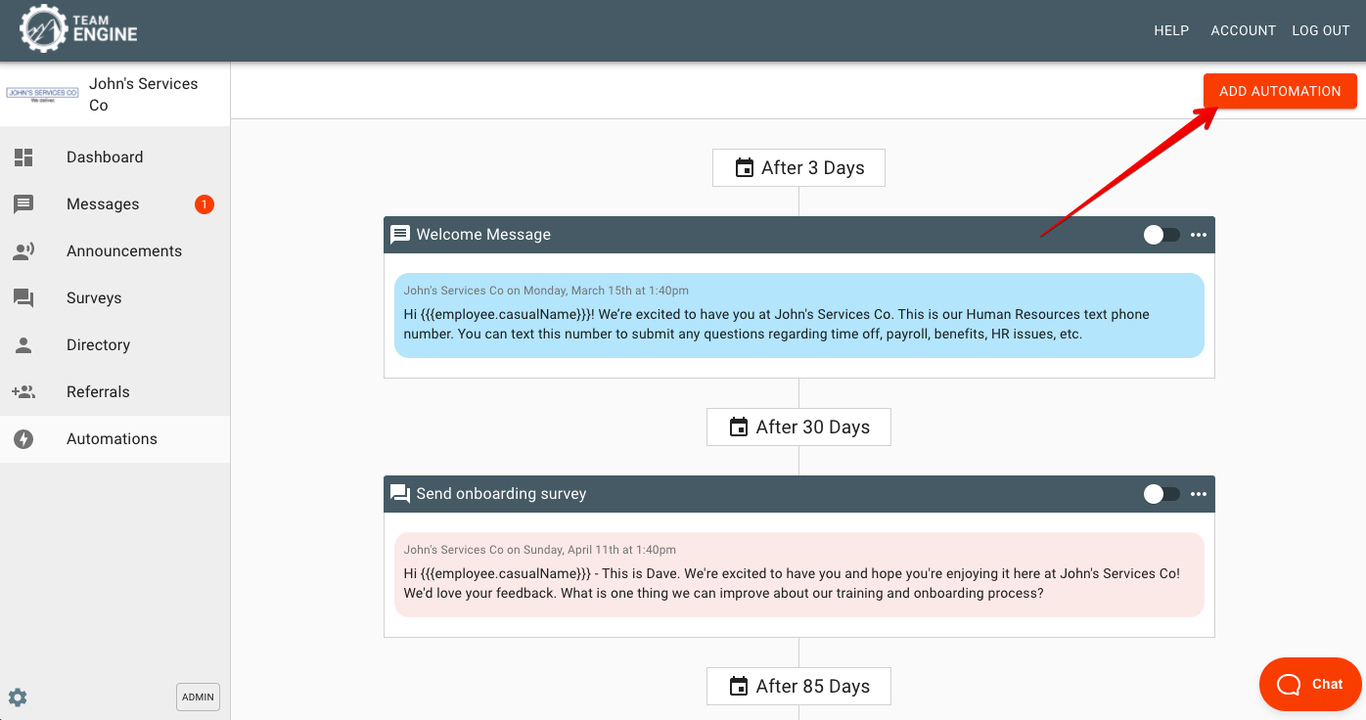Click the calendar icon on After 30 Days

tap(738, 427)
